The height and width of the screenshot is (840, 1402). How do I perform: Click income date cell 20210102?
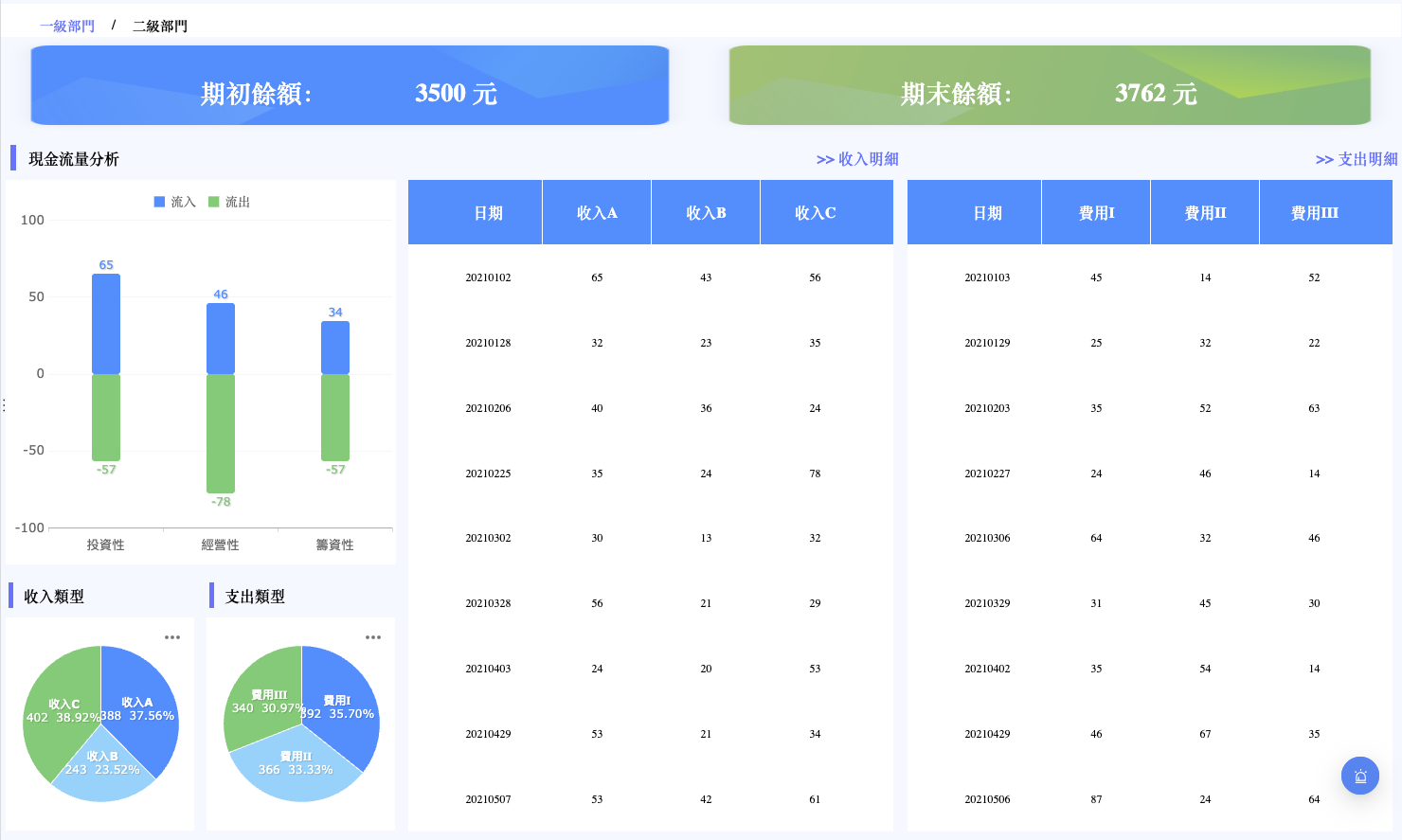click(488, 277)
